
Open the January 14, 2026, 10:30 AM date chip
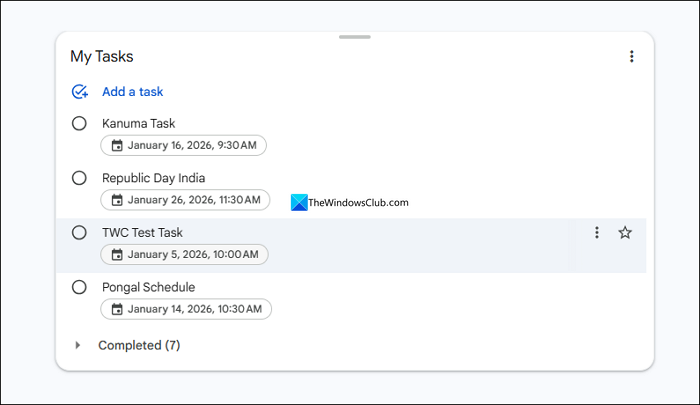click(186, 309)
